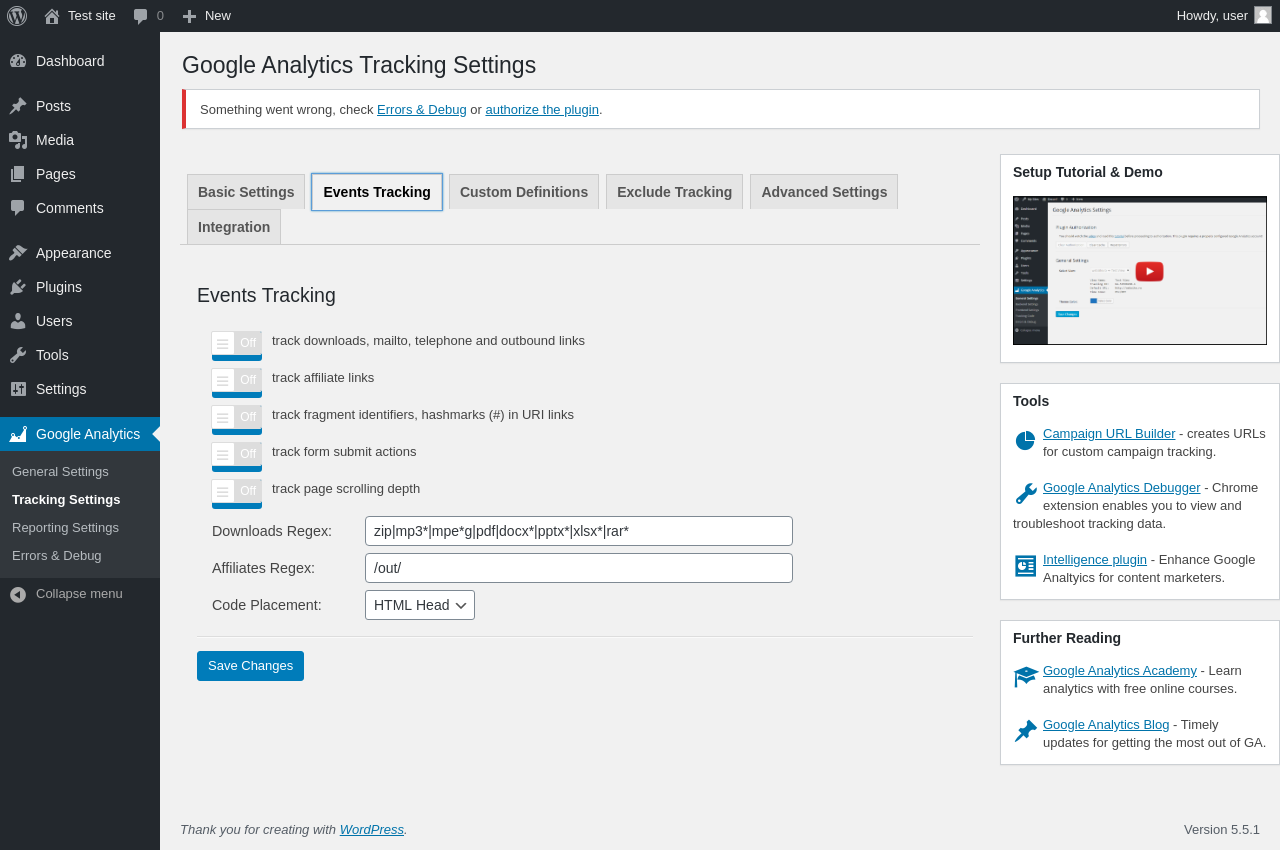Image resolution: width=1280 pixels, height=850 pixels.
Task: Click the Save Changes button
Action: (250, 666)
